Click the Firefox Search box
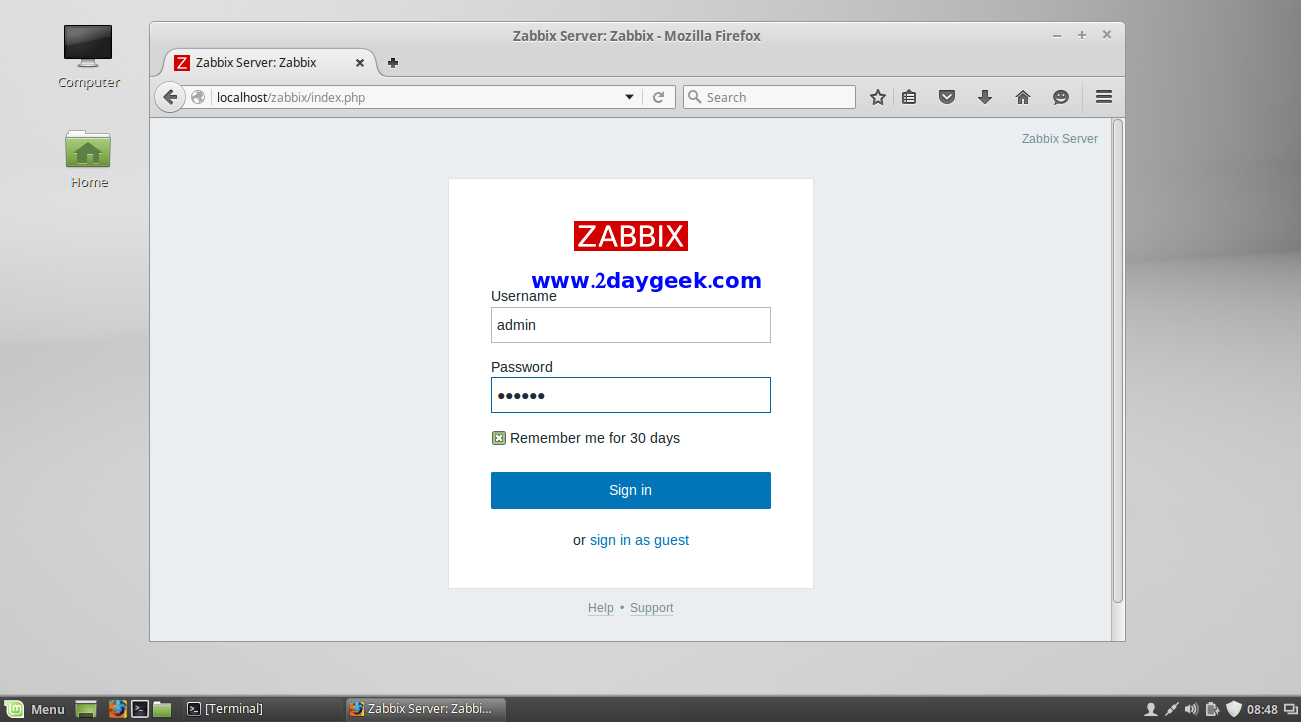 click(769, 97)
